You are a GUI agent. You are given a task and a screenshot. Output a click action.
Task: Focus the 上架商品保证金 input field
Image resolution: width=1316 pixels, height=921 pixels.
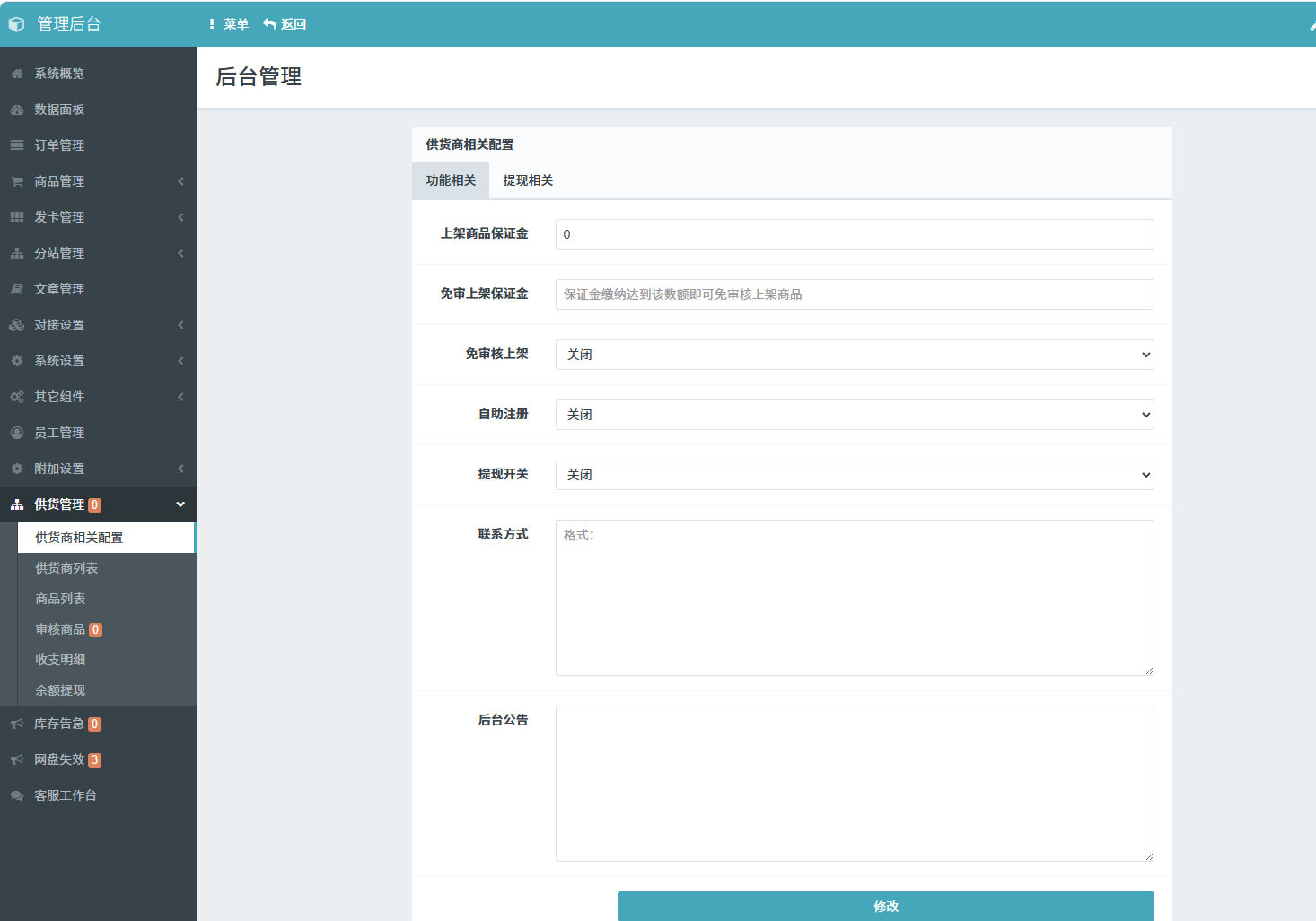[x=855, y=234]
